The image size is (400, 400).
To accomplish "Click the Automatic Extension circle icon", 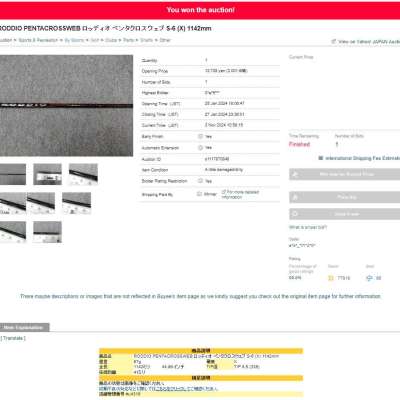I will (x=200, y=148).
